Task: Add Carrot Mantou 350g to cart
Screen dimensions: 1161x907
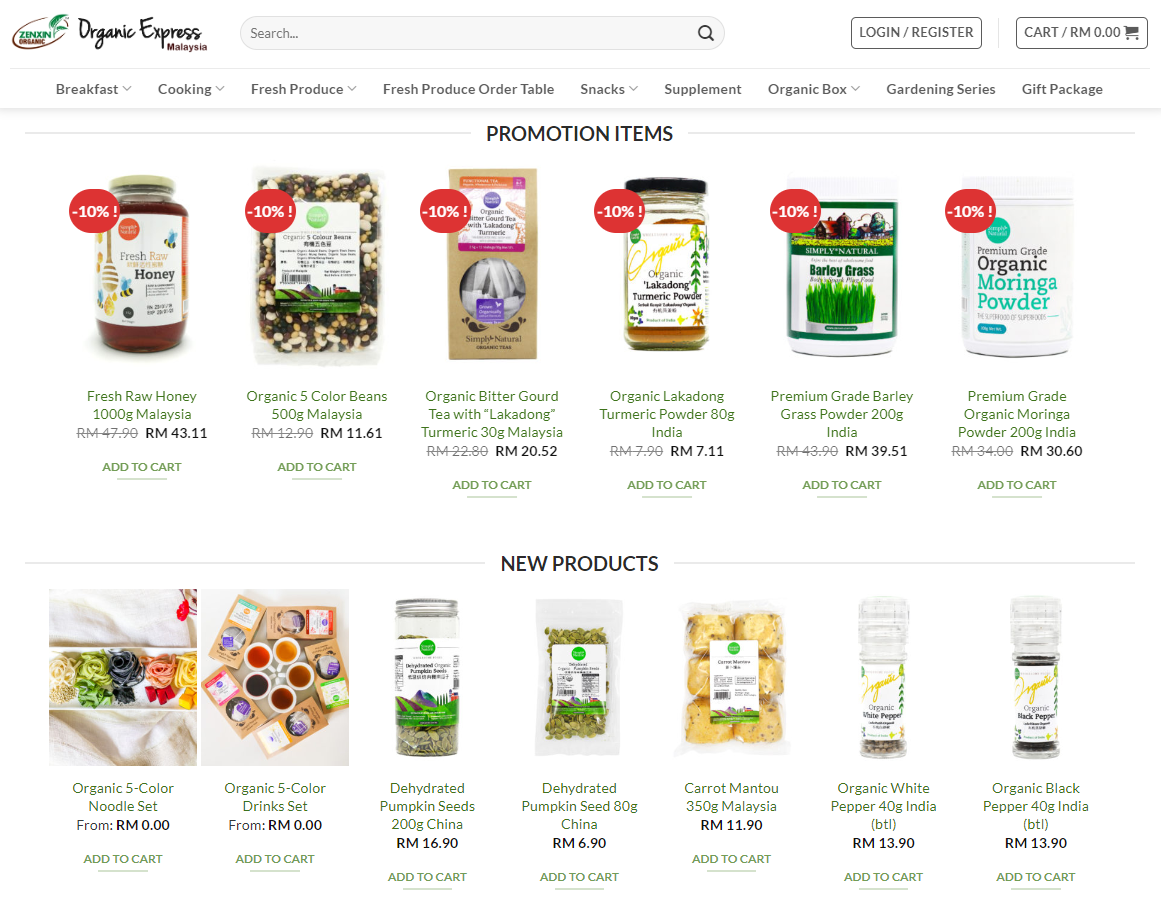Action: pyautogui.click(x=731, y=859)
